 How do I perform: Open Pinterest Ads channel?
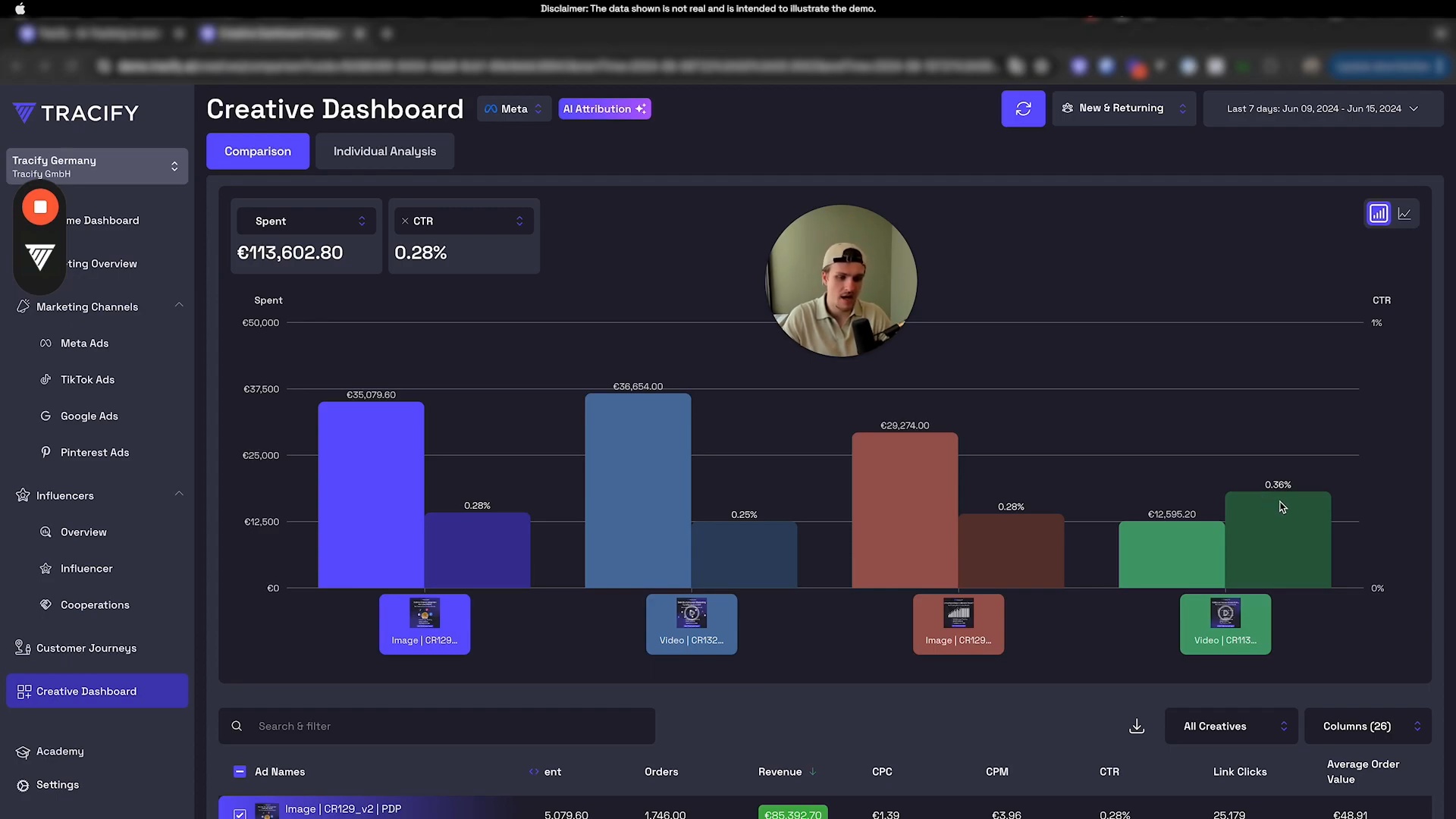94,452
